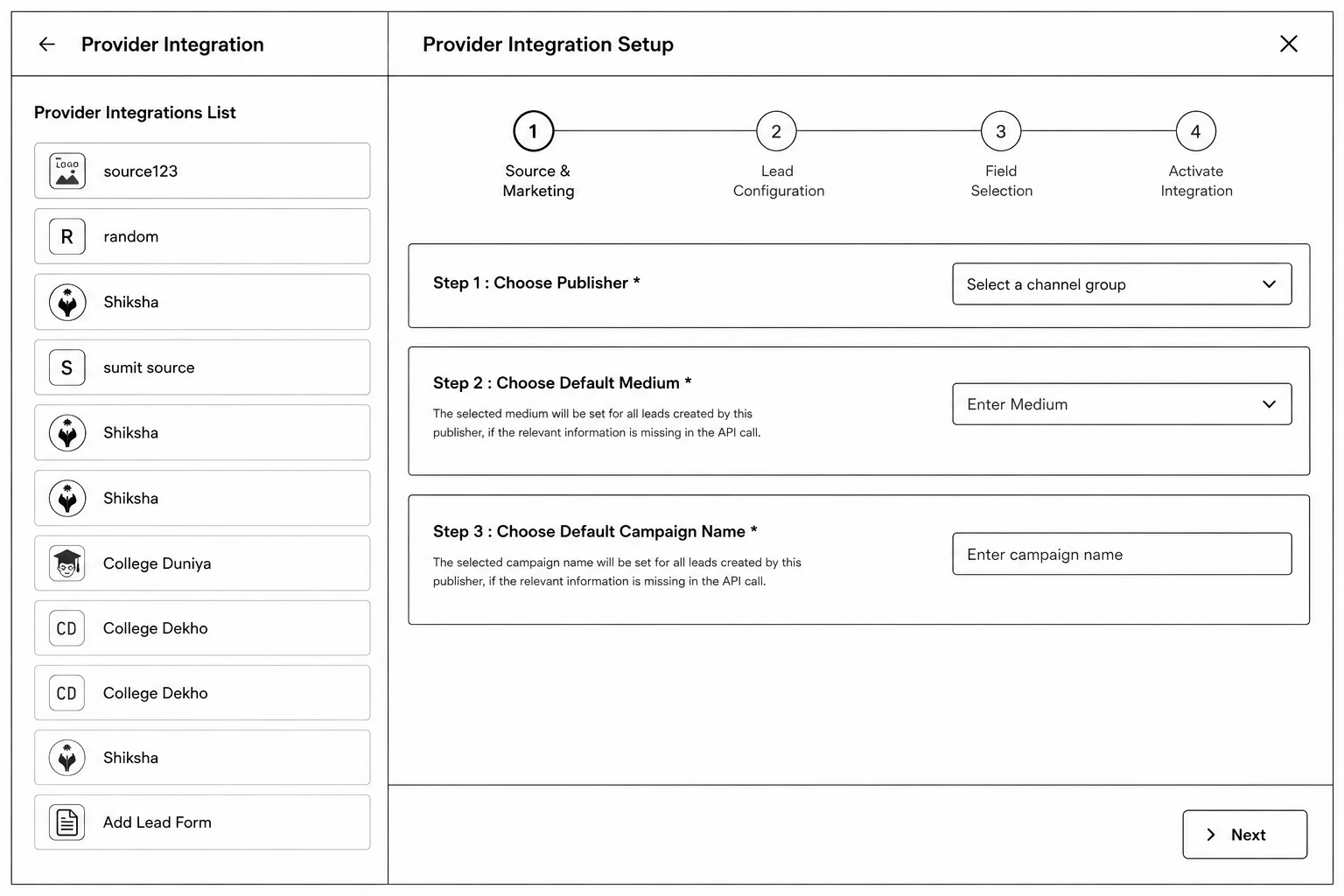The image size is (1344, 896).
Task: Select the Step 1 : Choose Publisher label
Action: point(536,283)
